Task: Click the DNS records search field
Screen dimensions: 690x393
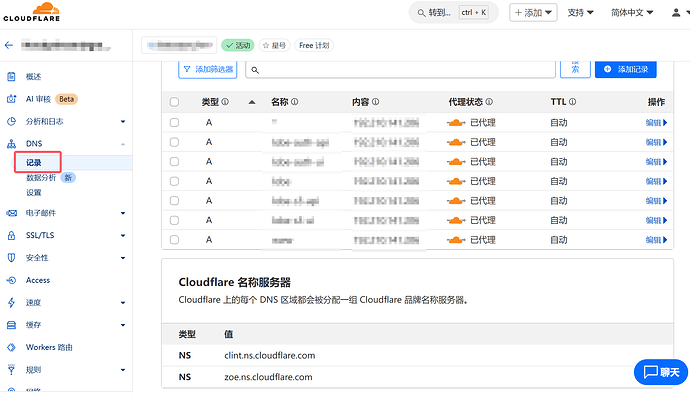Action: click(x=400, y=70)
